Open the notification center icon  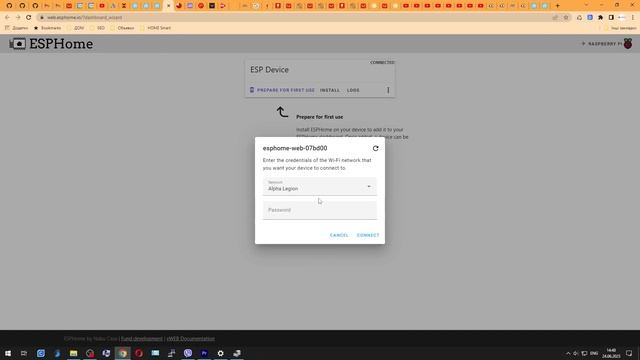click(629, 353)
